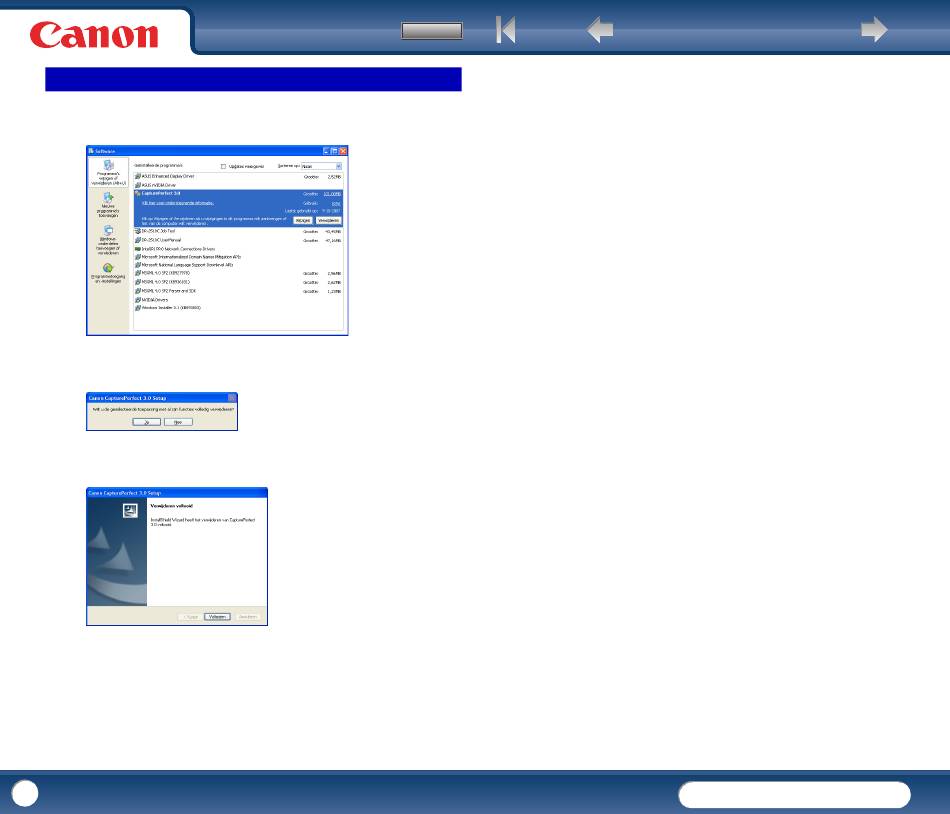Screen dimensions: 950x814
Task: Close the Software window
Action: pos(343,151)
